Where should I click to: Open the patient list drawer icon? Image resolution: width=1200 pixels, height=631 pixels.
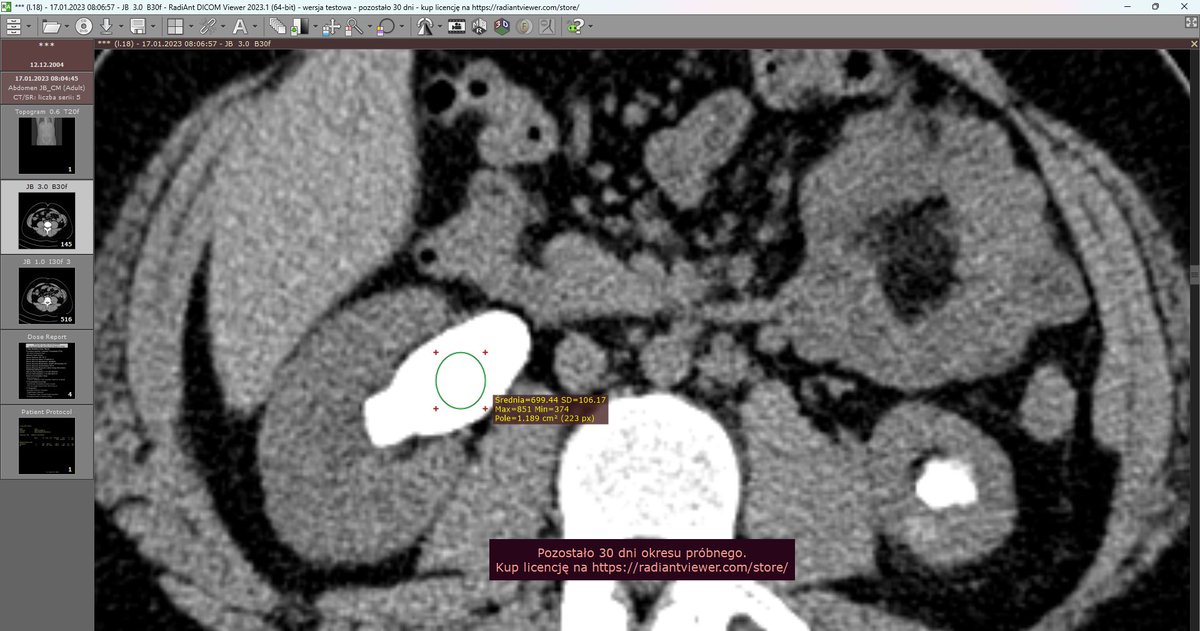(14, 26)
